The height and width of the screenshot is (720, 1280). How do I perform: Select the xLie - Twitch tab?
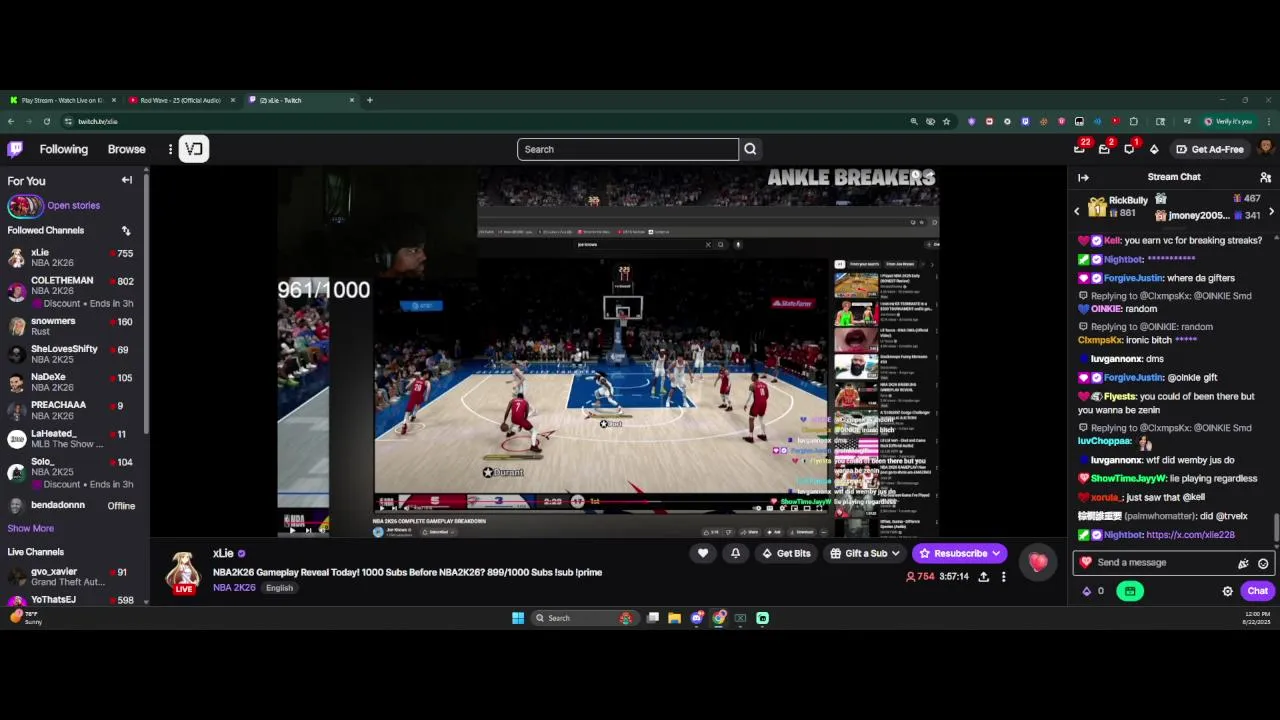pos(300,100)
